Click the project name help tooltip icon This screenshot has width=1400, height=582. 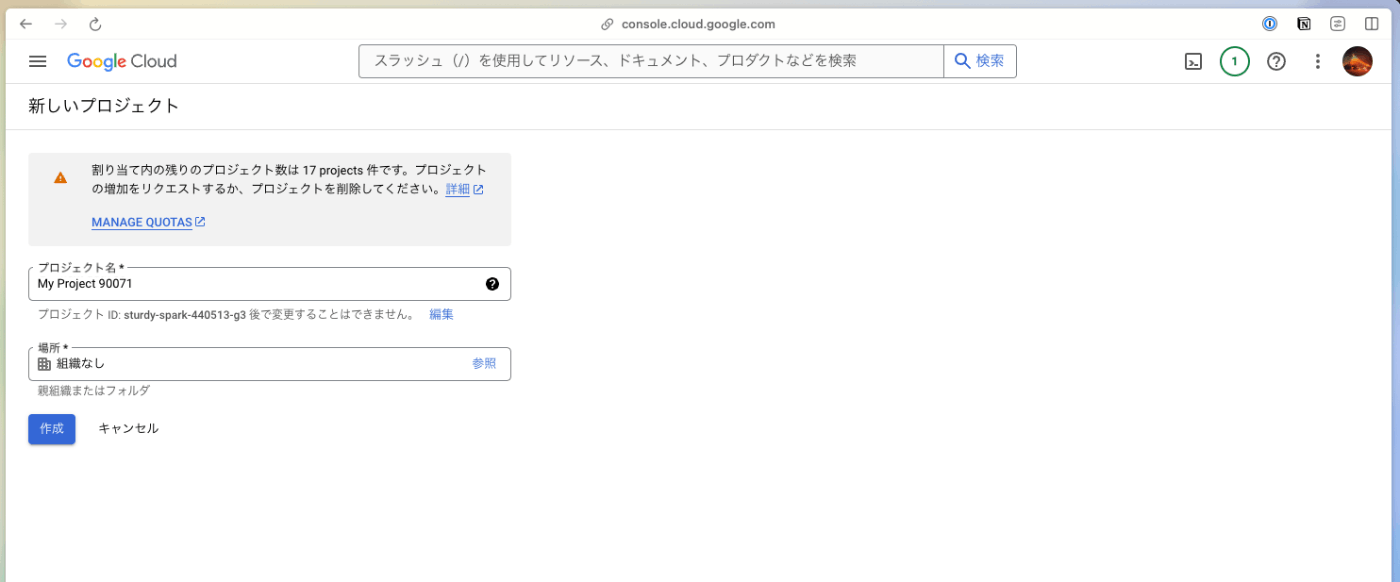(492, 284)
